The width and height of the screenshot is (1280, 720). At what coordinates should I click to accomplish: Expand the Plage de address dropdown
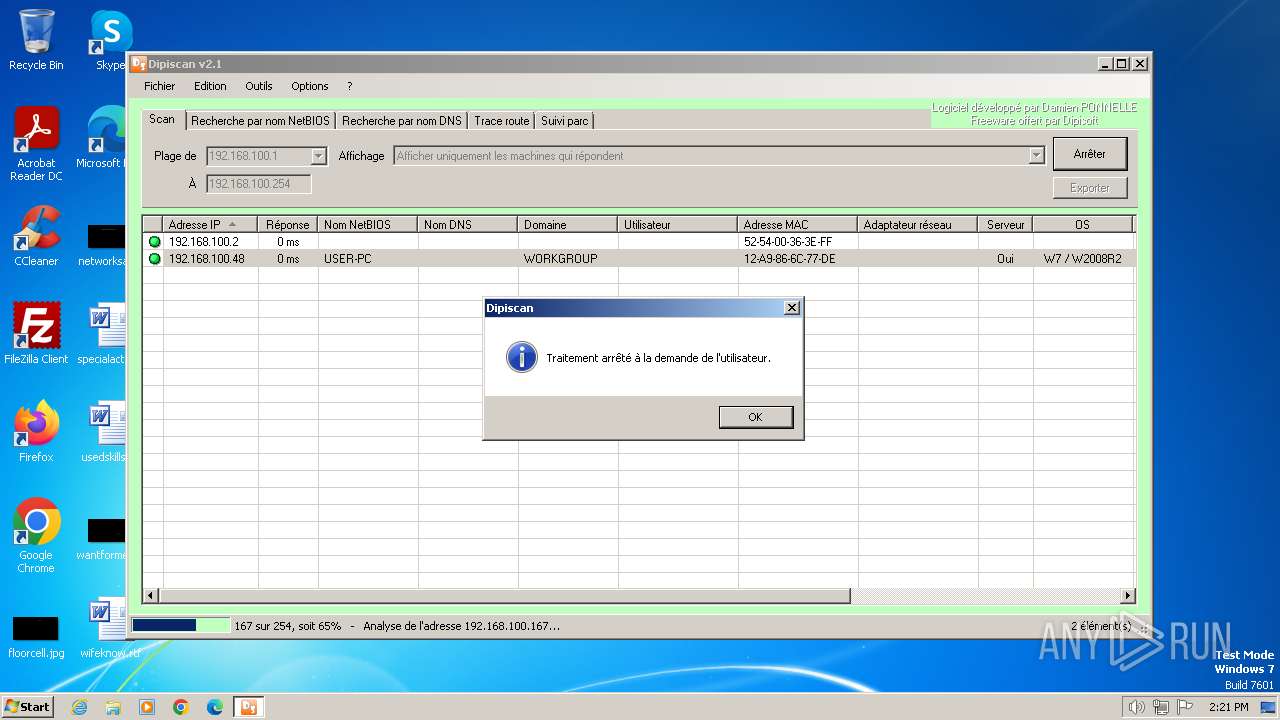click(x=318, y=156)
